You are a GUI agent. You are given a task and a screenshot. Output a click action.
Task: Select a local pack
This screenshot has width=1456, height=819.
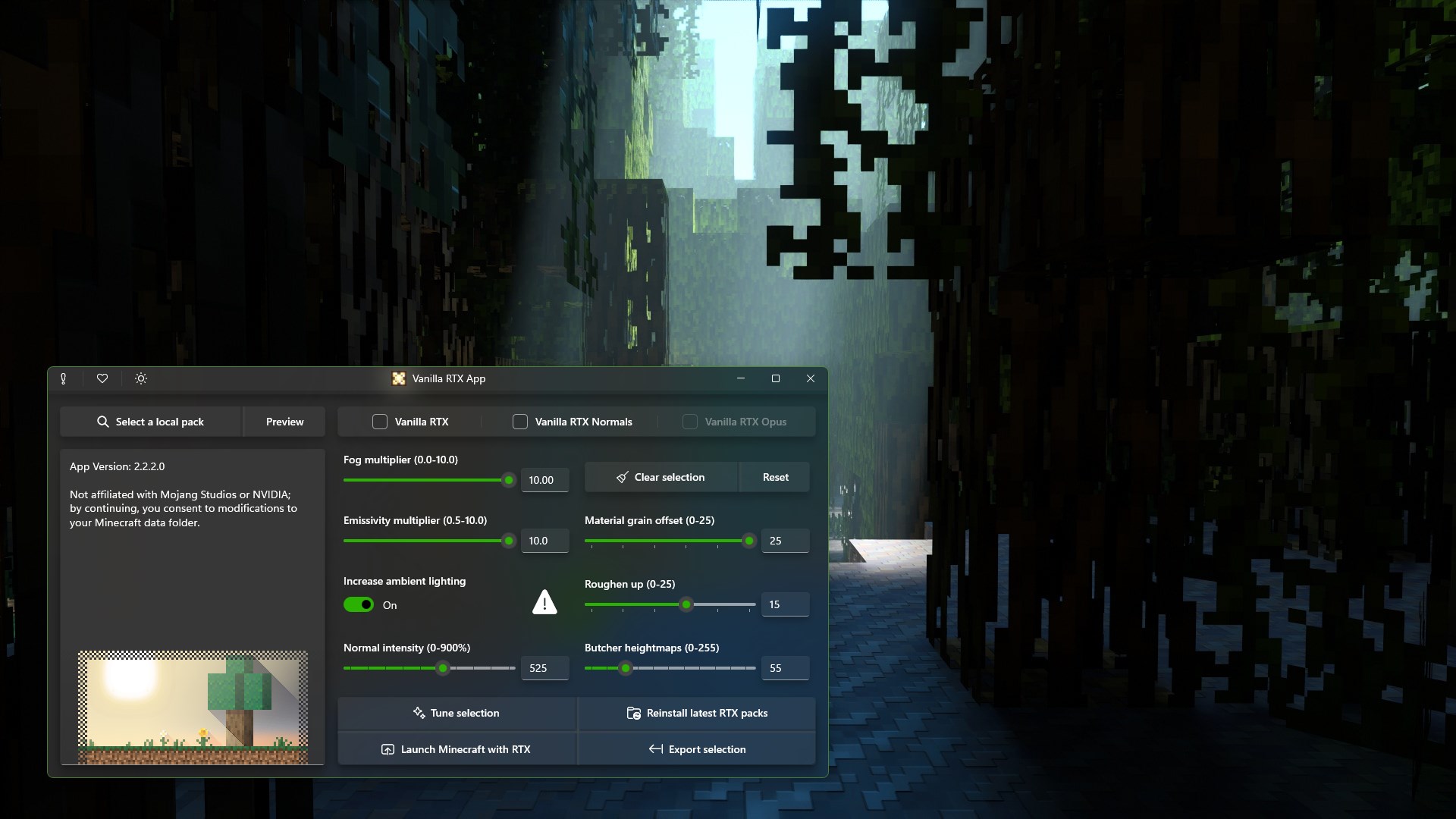(151, 422)
